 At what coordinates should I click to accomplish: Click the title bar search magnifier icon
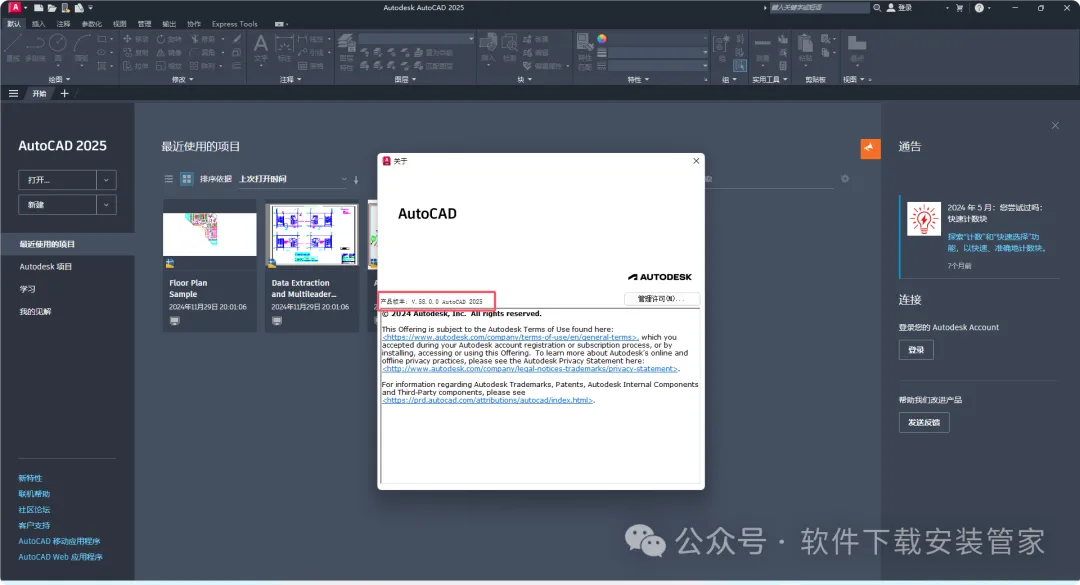(x=877, y=8)
